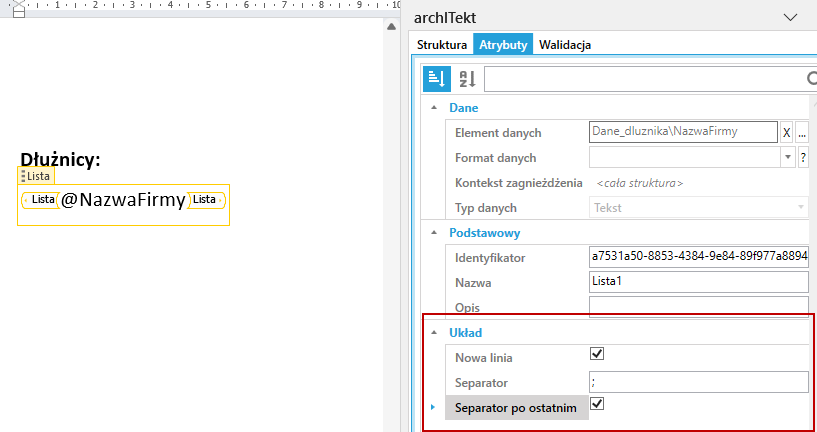This screenshot has height=432, width=817.
Task: Click the Układ section header
Action: (x=466, y=332)
